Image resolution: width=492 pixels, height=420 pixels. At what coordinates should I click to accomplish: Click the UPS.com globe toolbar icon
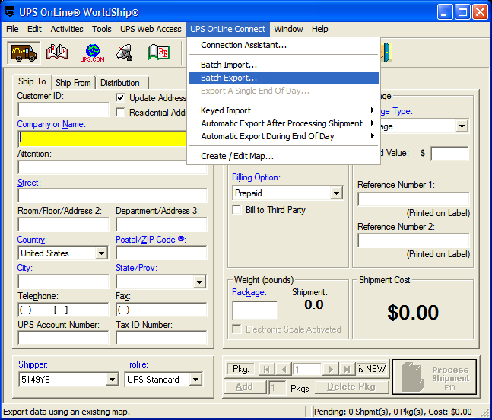coord(92,53)
